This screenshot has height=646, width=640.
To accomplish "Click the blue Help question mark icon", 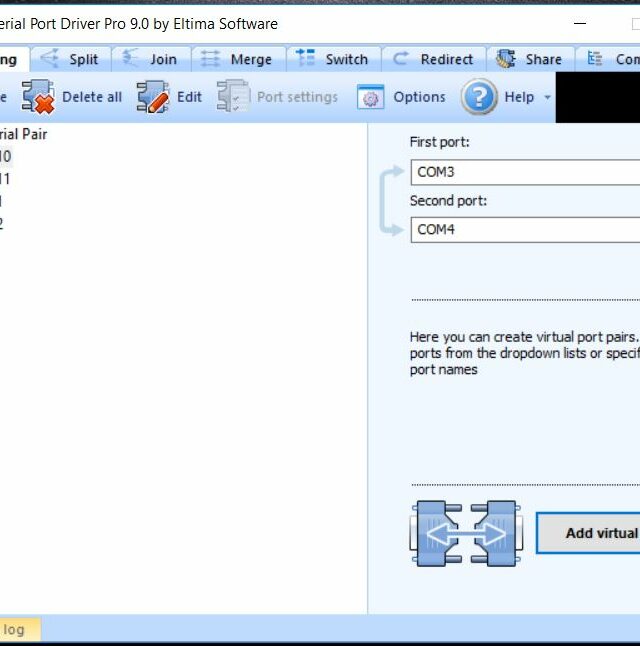I will (480, 97).
